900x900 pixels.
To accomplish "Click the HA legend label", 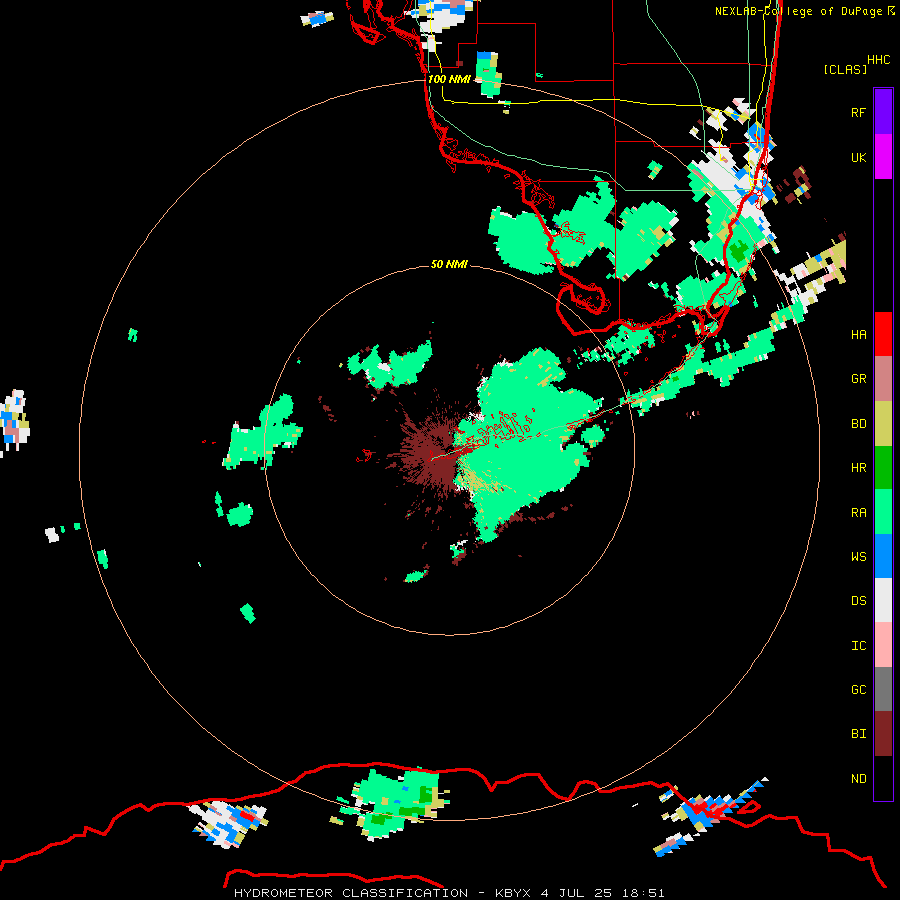I will click(858, 334).
